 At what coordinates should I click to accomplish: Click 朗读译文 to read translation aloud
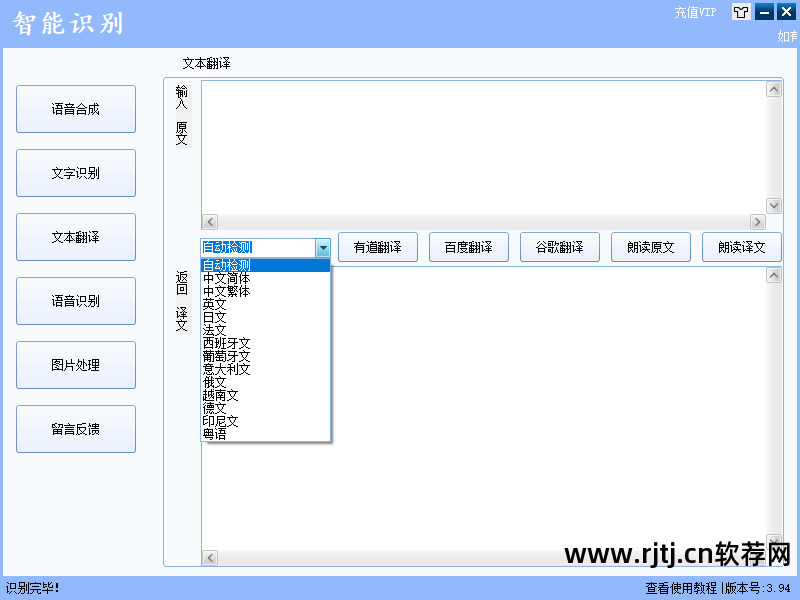742,247
